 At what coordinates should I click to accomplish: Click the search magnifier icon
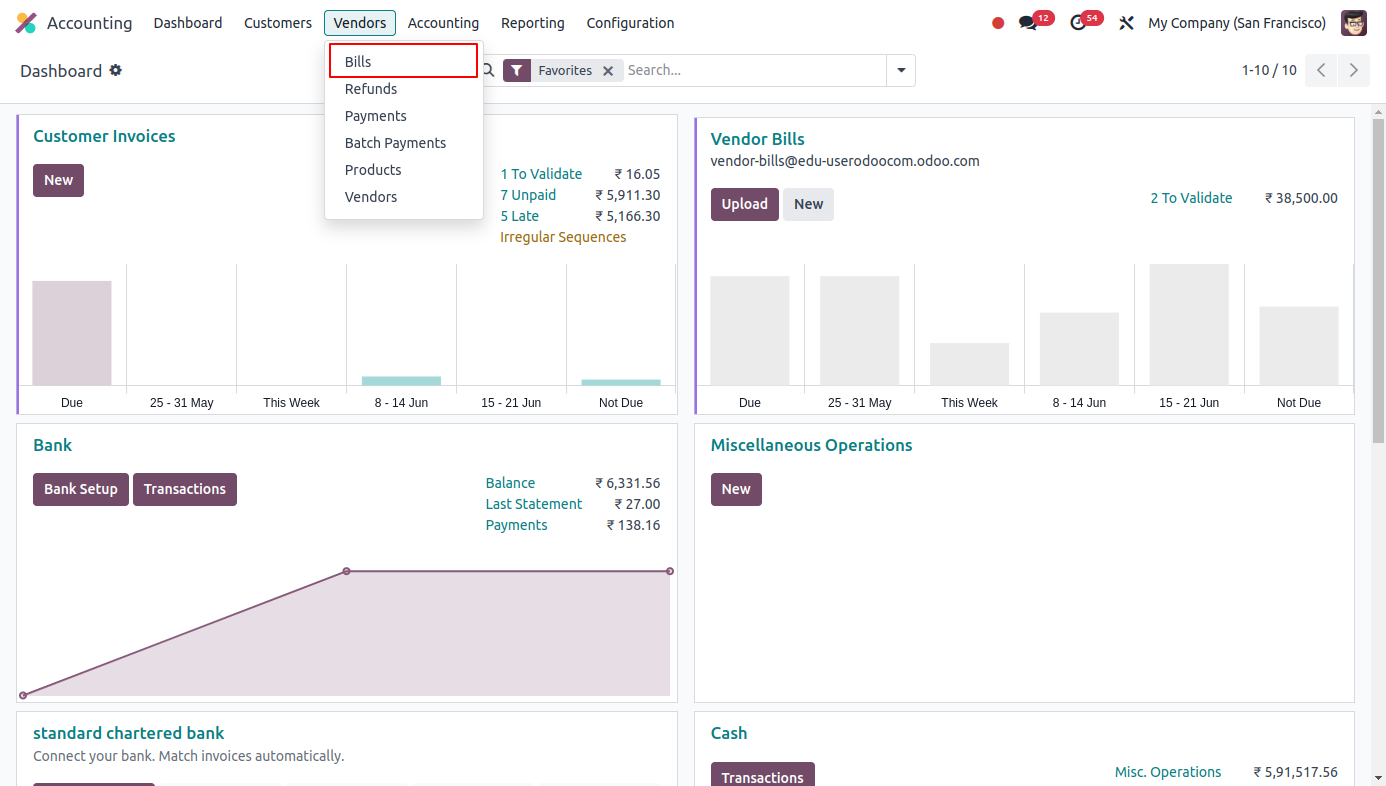(x=487, y=70)
